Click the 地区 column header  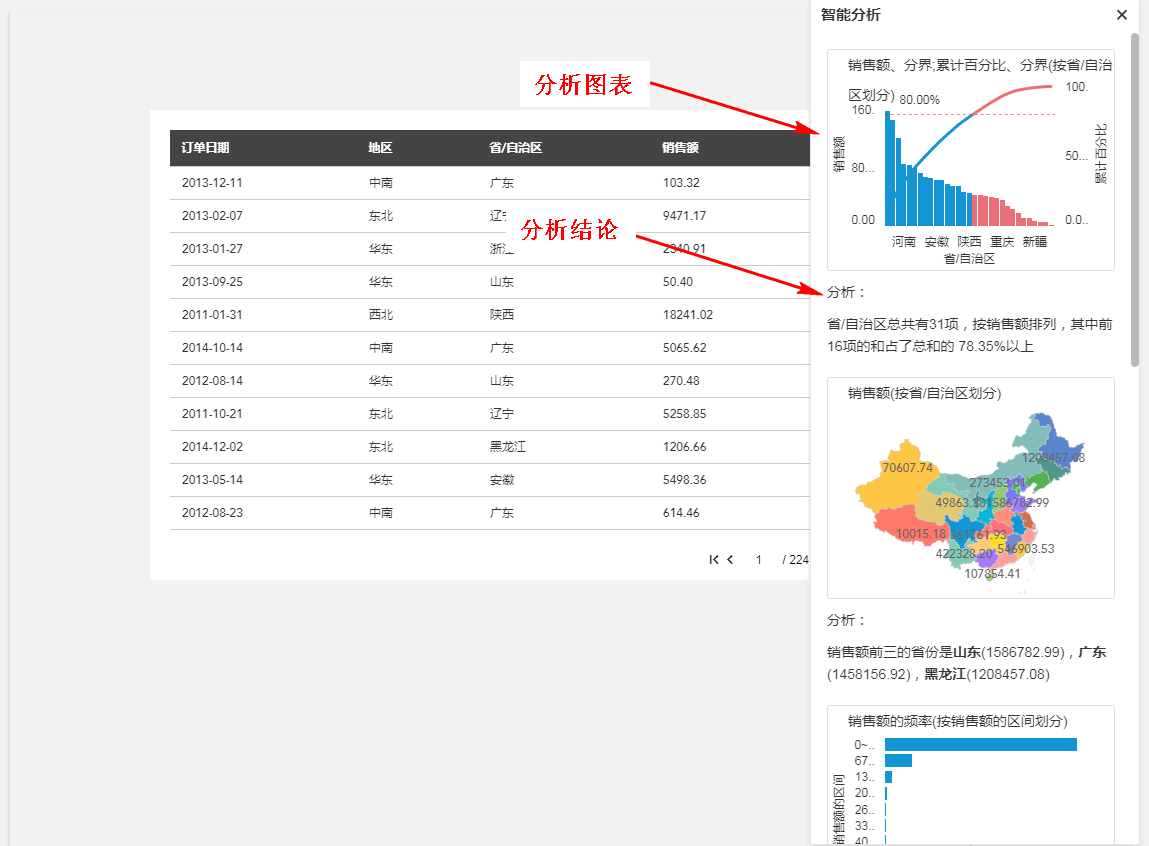[380, 148]
